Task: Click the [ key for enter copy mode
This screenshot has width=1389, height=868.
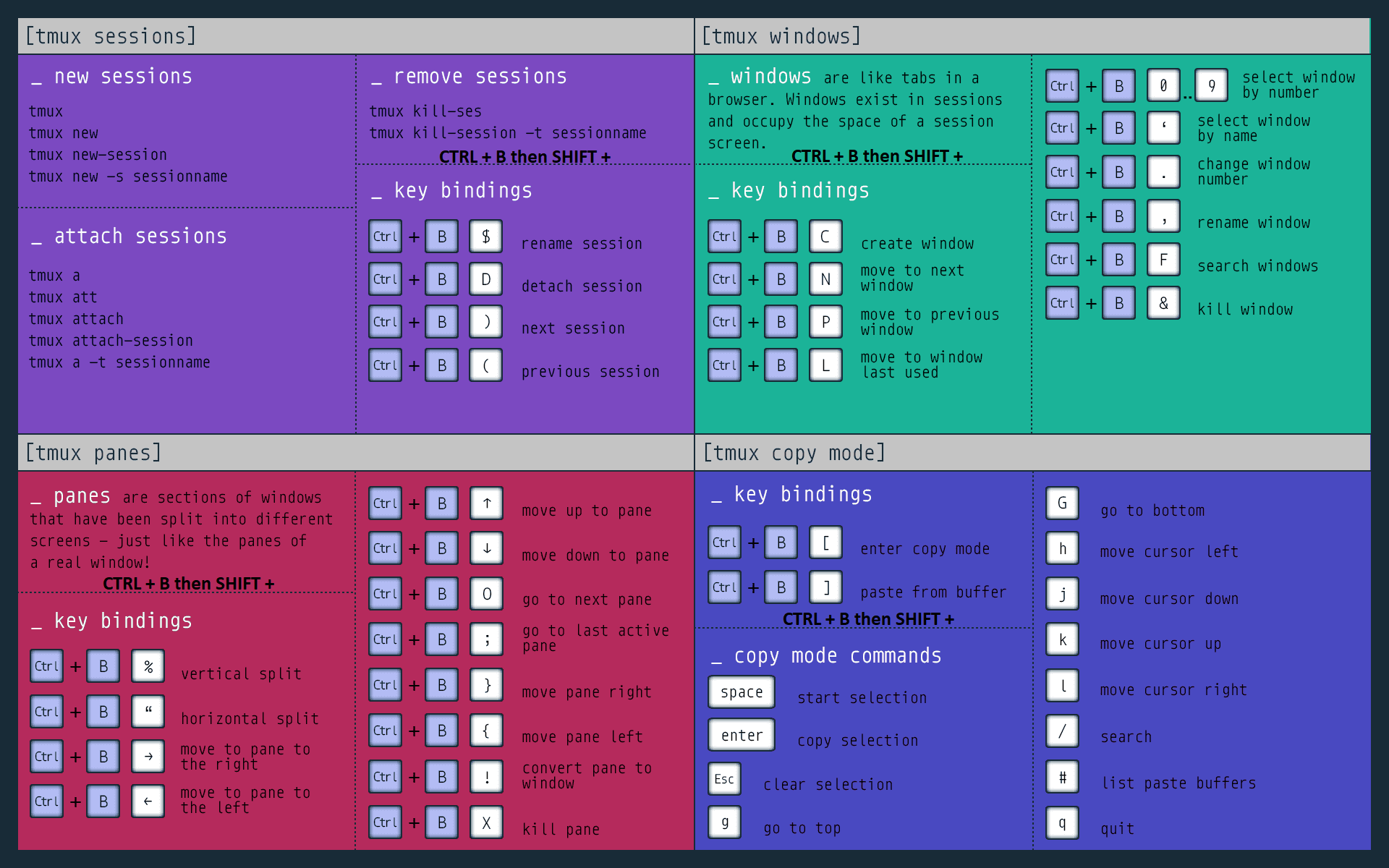Action: (825, 542)
